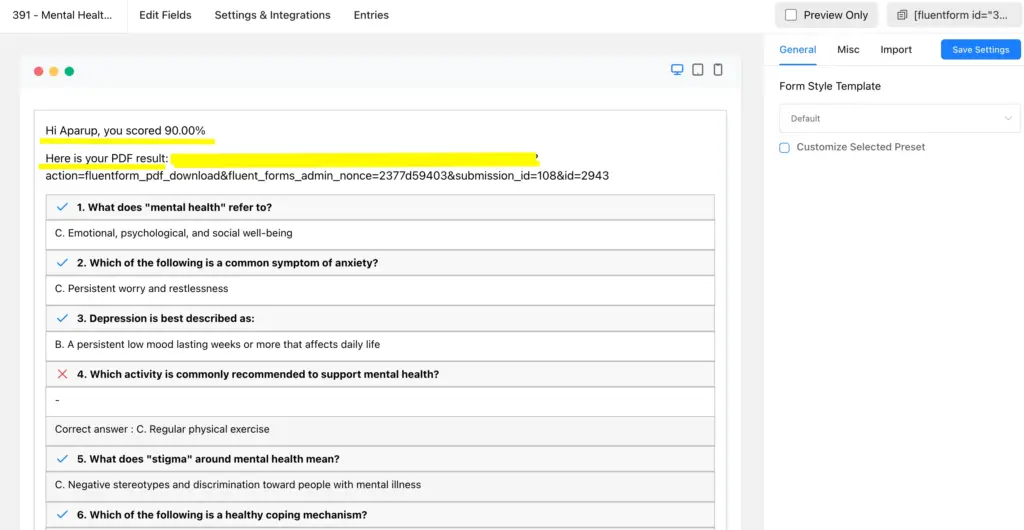
Task: Enable the Preview Only checkbox
Action: coord(791,15)
